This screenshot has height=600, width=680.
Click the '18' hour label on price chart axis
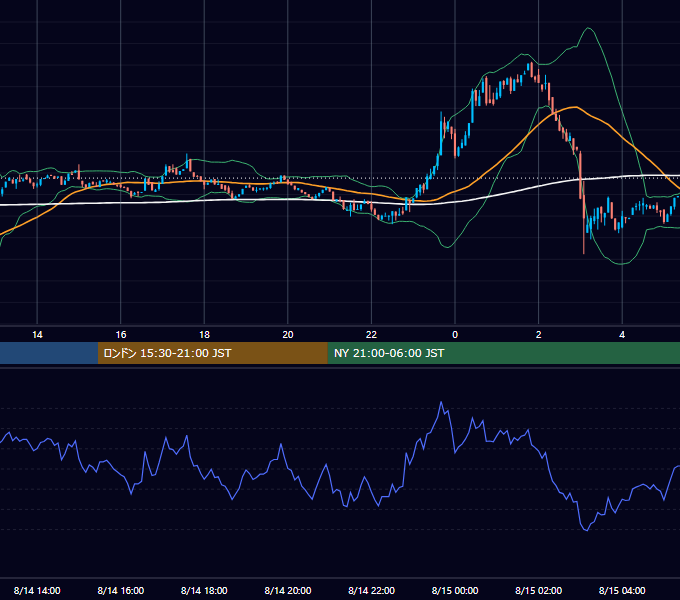pos(204,335)
